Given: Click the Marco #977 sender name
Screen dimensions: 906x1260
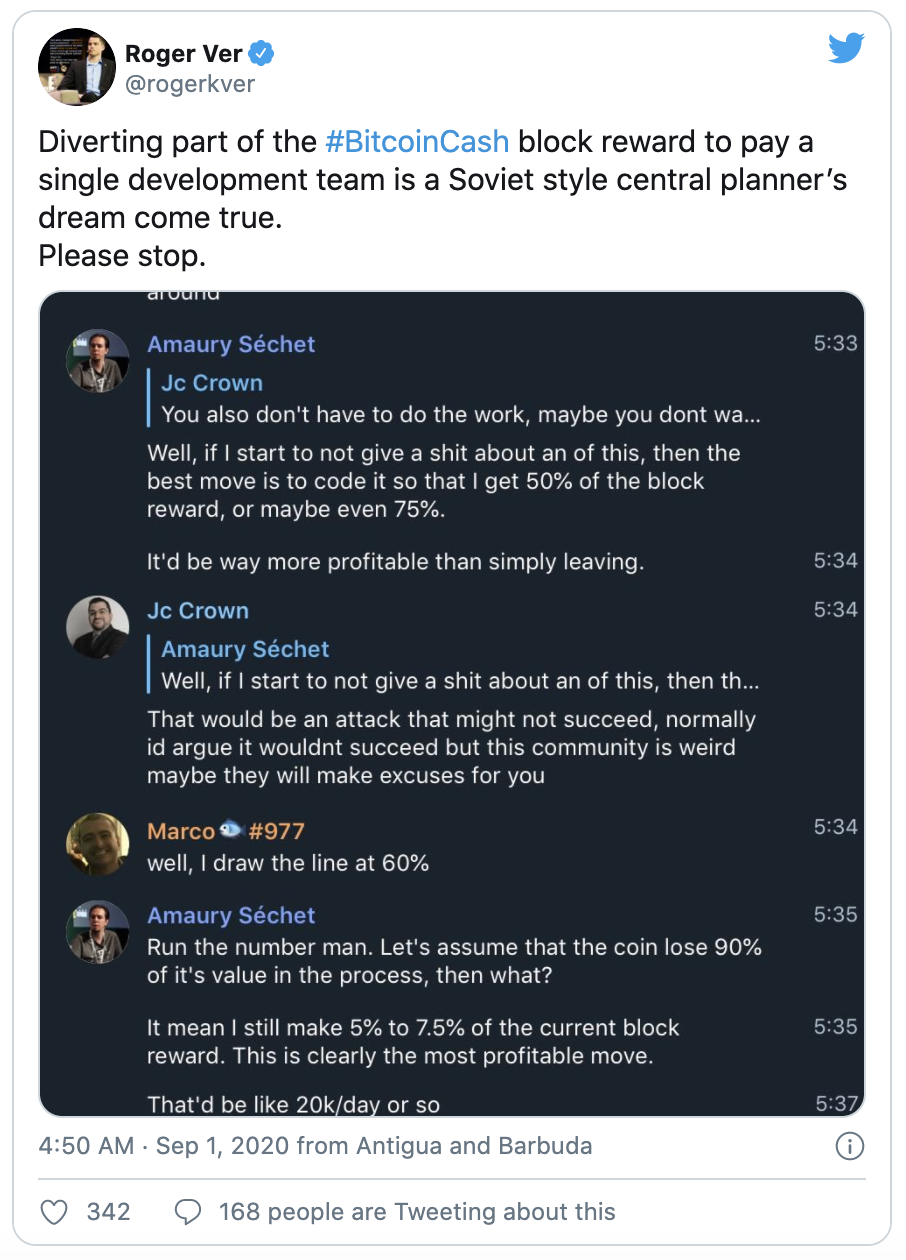Looking at the screenshot, I should [x=226, y=831].
